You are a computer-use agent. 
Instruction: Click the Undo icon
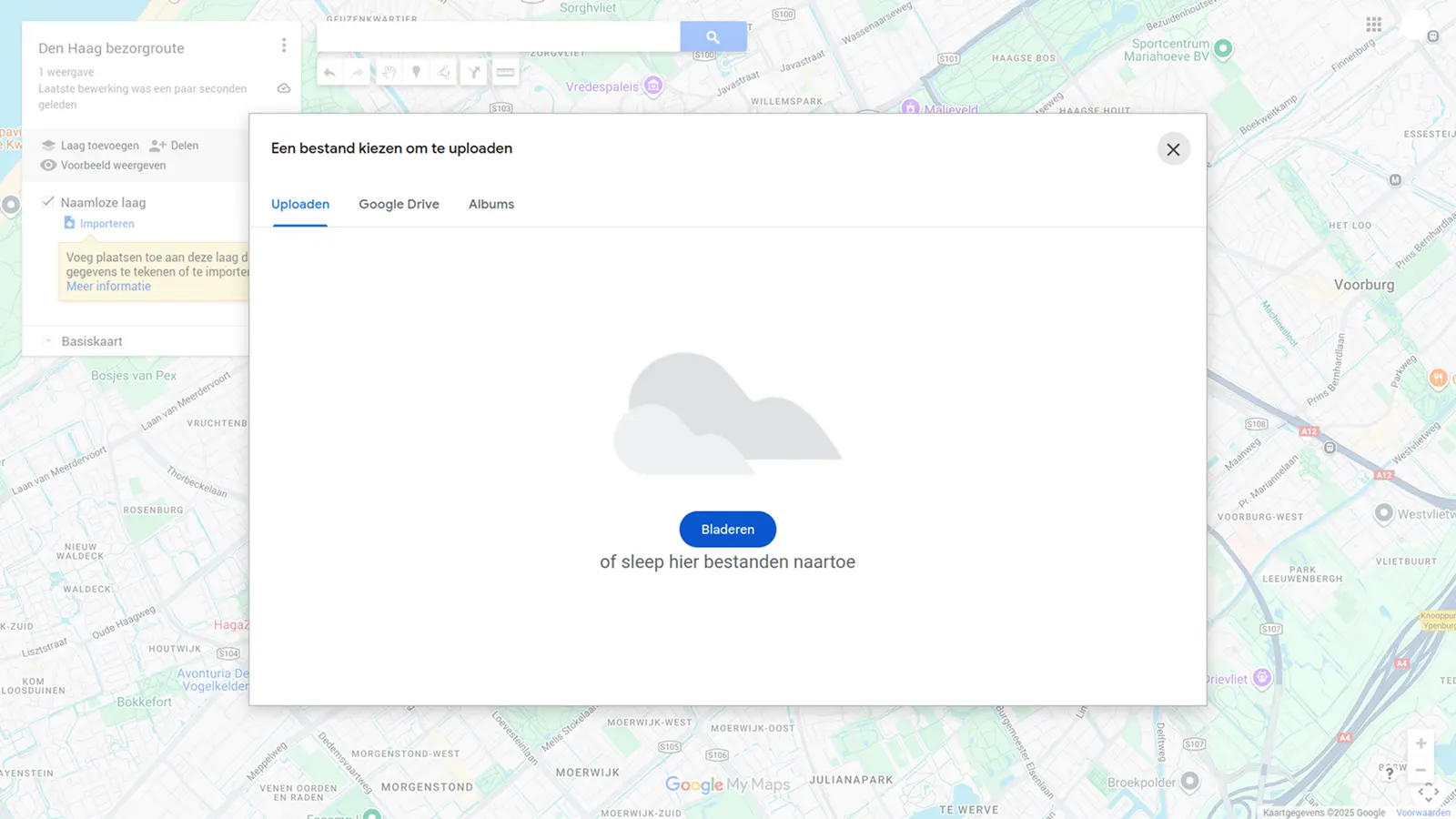click(x=329, y=72)
